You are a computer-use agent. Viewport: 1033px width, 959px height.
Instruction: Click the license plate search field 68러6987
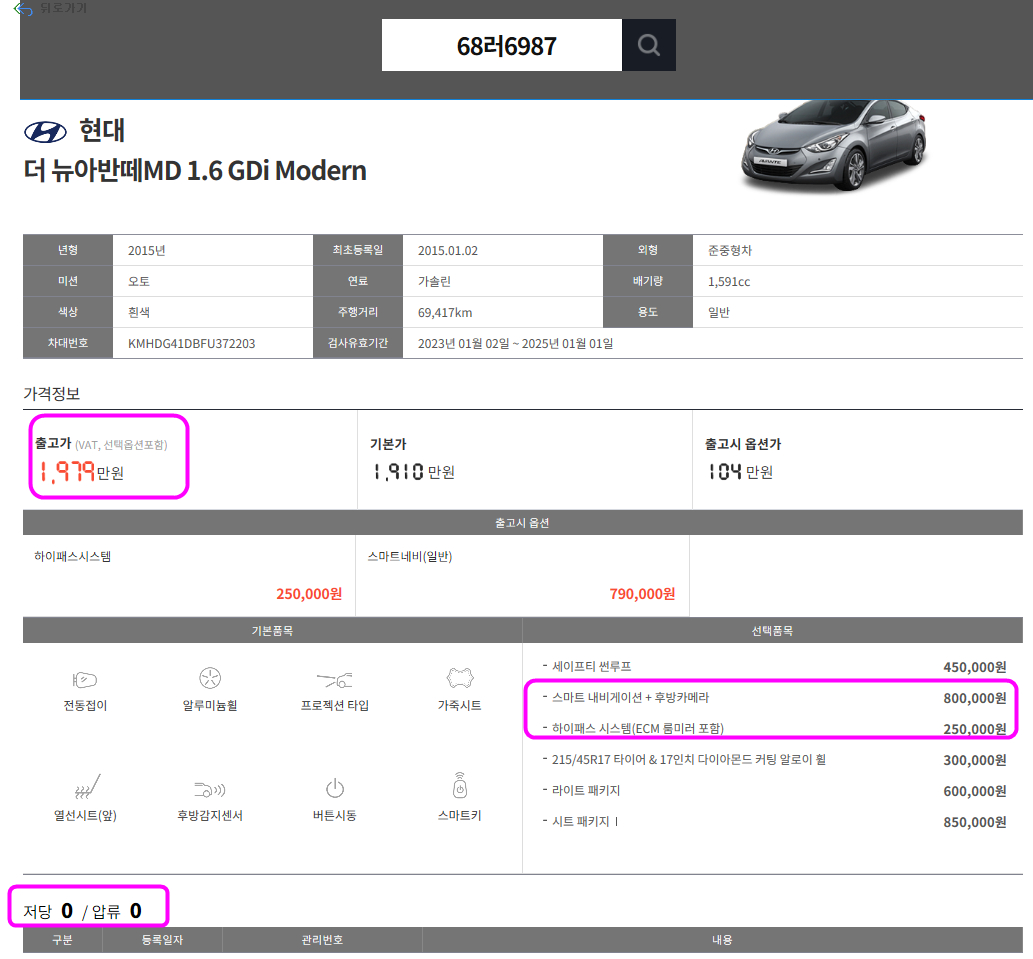click(x=502, y=45)
